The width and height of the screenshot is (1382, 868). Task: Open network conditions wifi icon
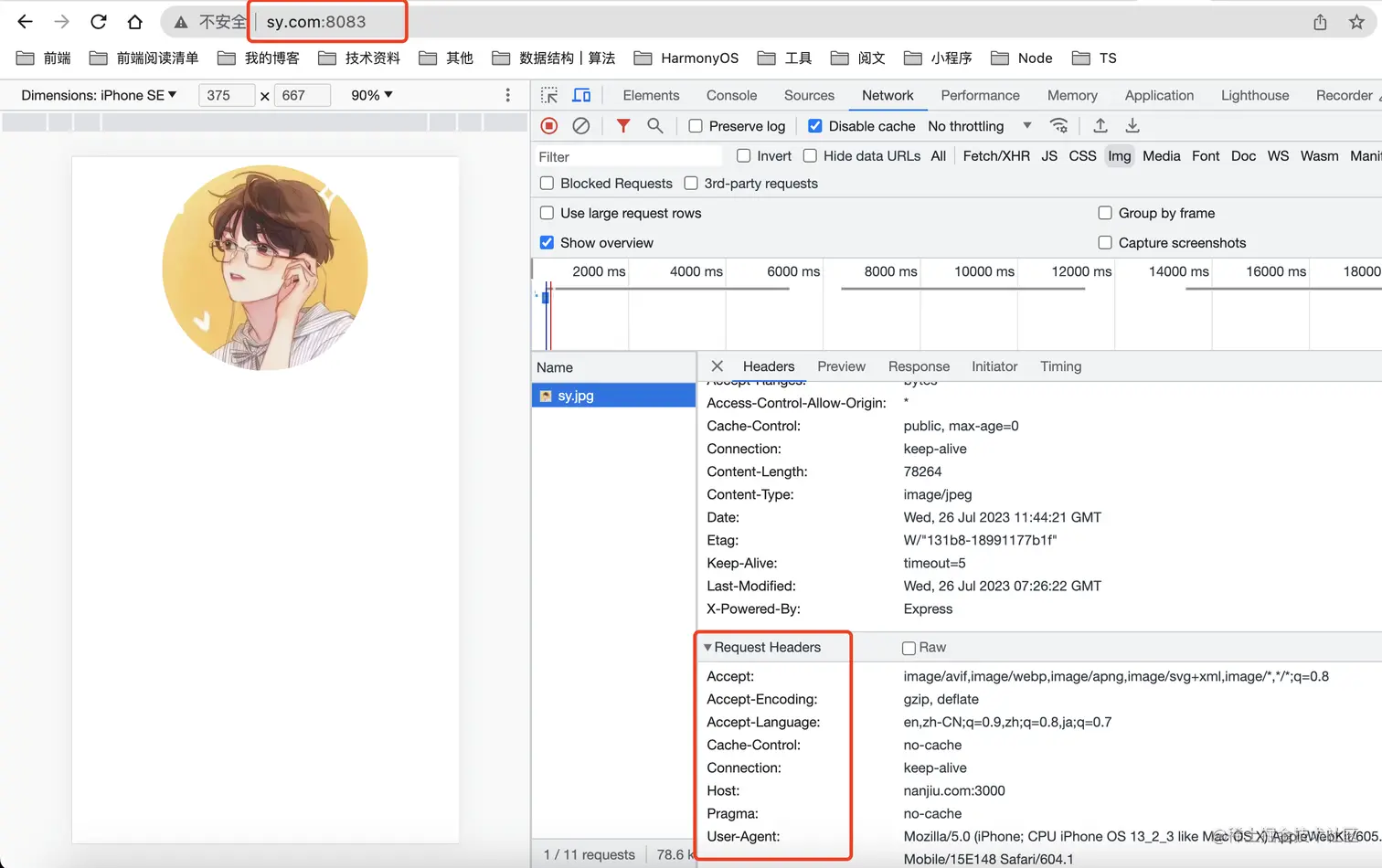coord(1059,126)
